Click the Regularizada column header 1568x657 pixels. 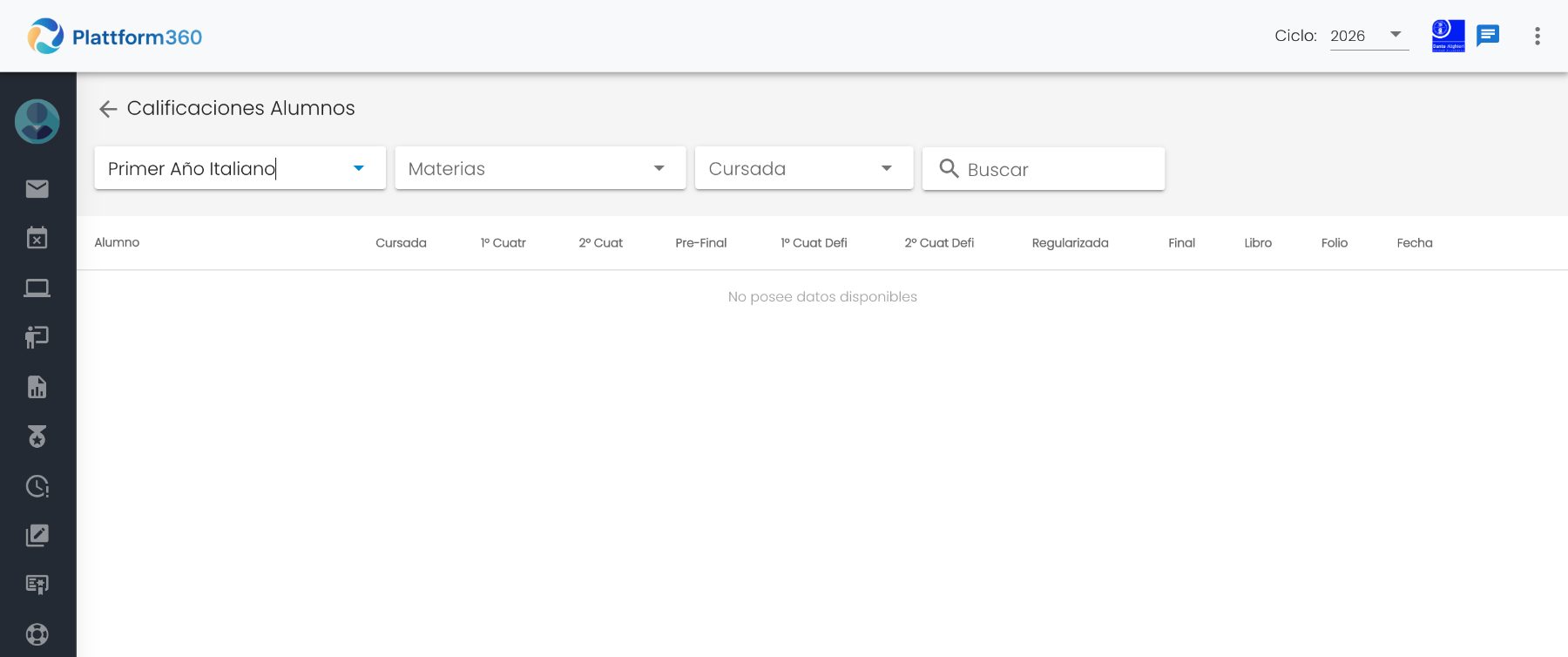(x=1071, y=243)
